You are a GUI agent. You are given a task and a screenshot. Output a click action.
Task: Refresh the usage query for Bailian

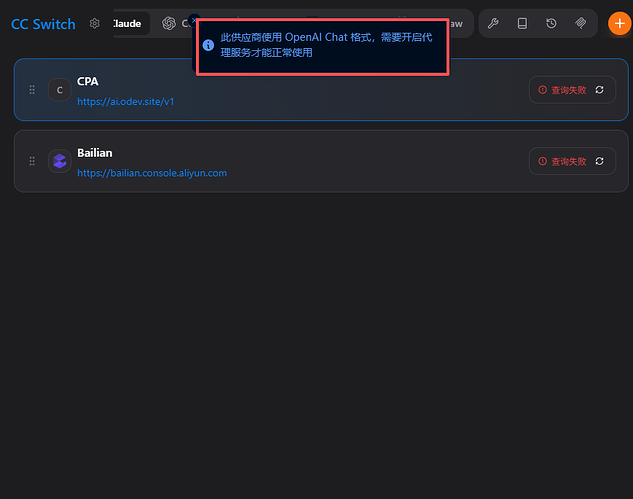point(599,161)
